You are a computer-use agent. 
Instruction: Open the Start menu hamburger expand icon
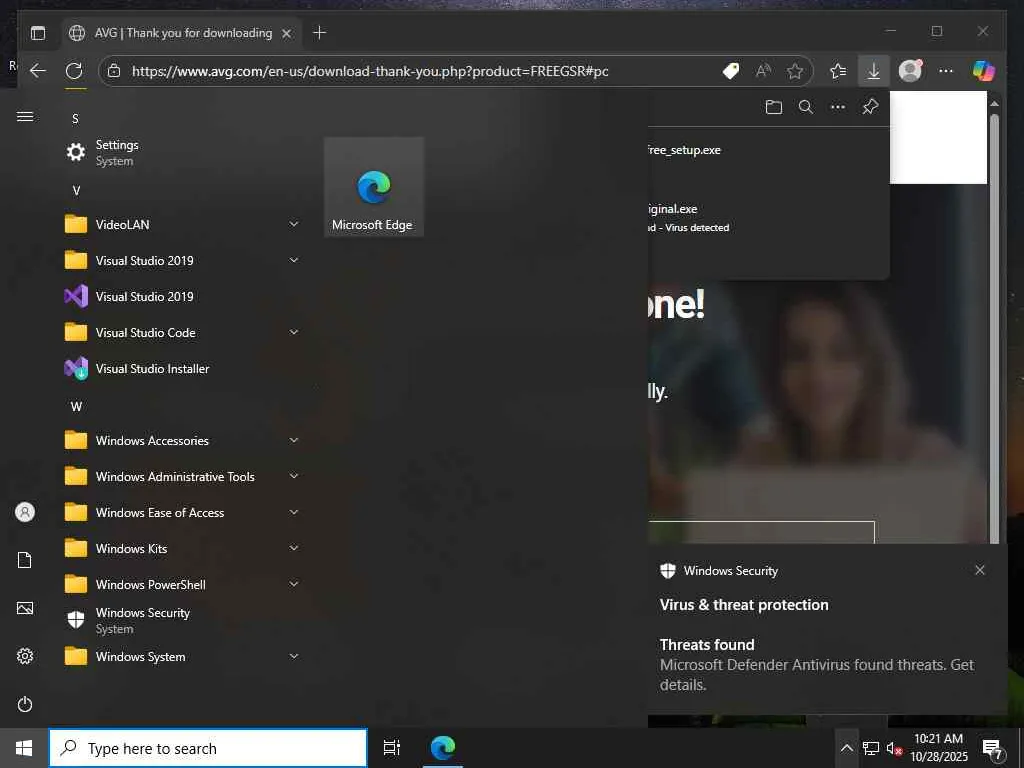25,116
